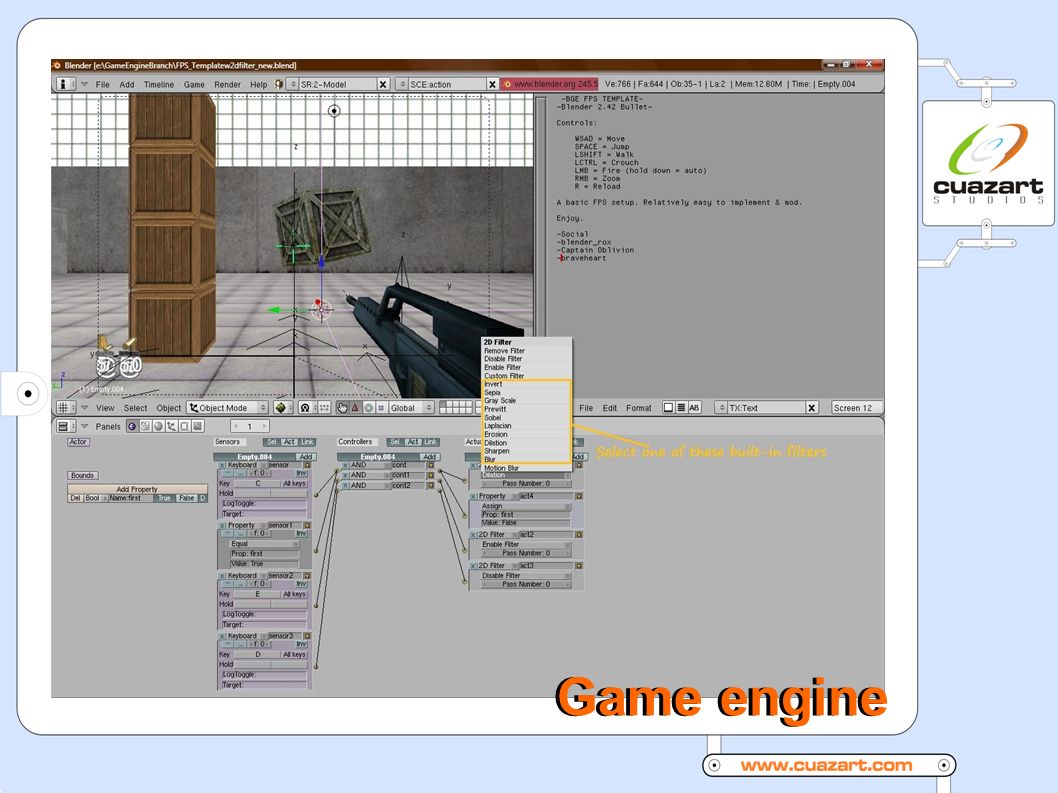
Task: Click All keys on the Key C sensor
Action: pos(294,483)
